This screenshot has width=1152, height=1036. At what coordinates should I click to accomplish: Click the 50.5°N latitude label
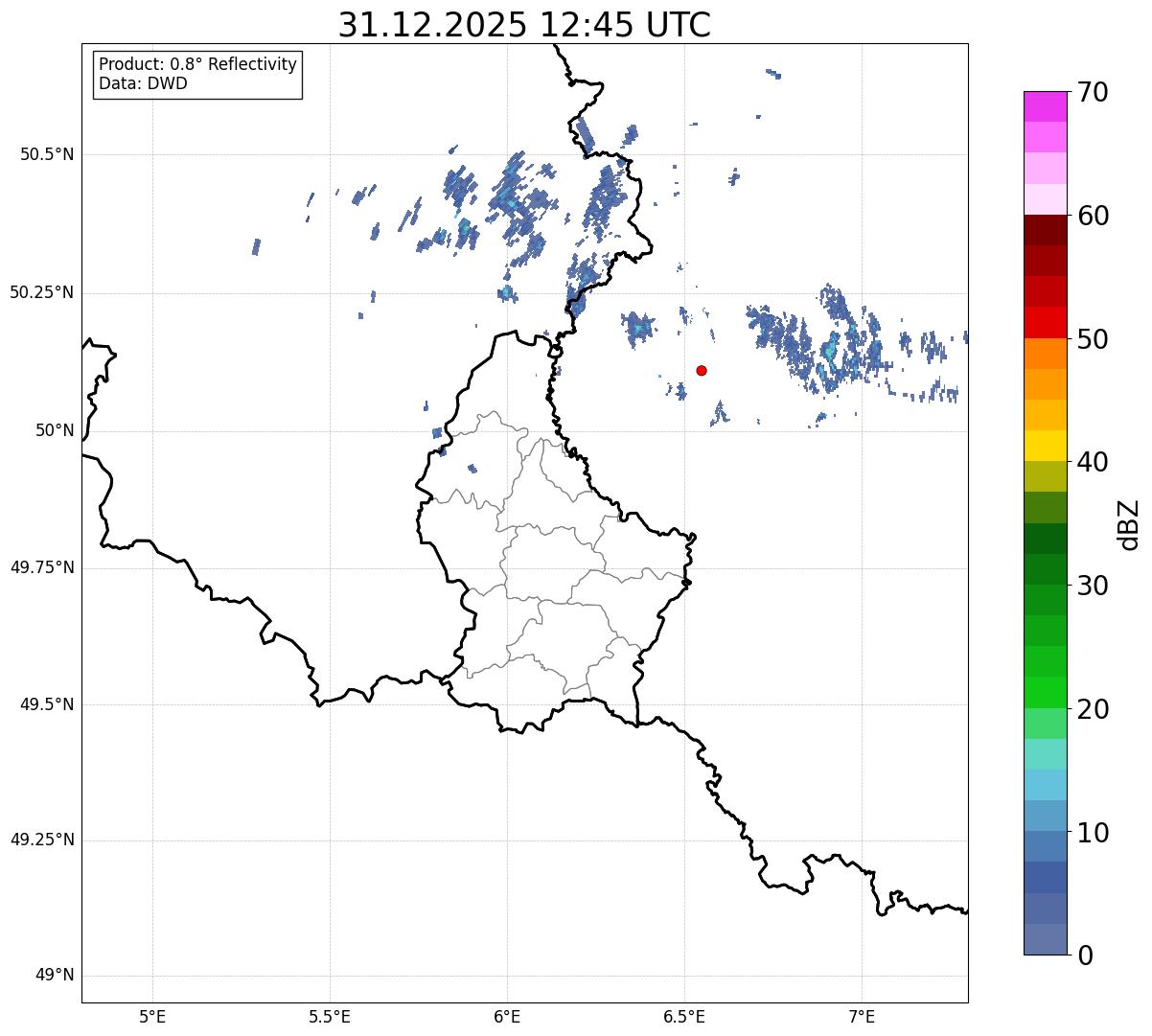[46, 154]
